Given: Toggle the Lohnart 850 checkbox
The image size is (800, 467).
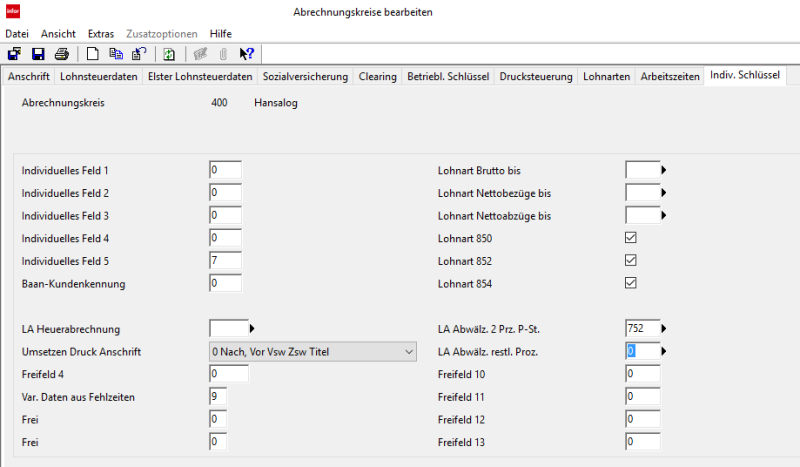Looking at the screenshot, I should click(631, 238).
